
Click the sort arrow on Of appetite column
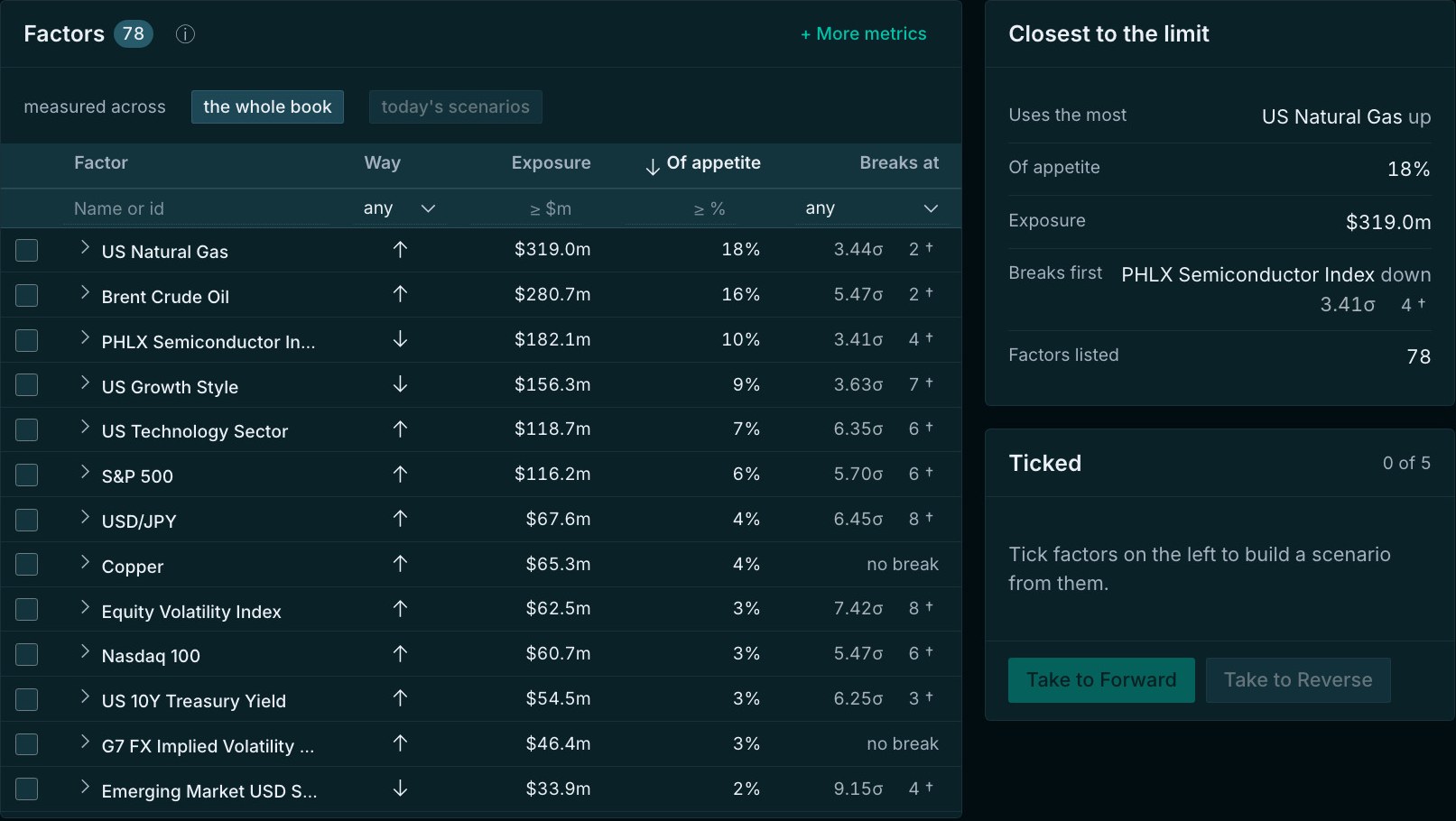[x=653, y=166]
